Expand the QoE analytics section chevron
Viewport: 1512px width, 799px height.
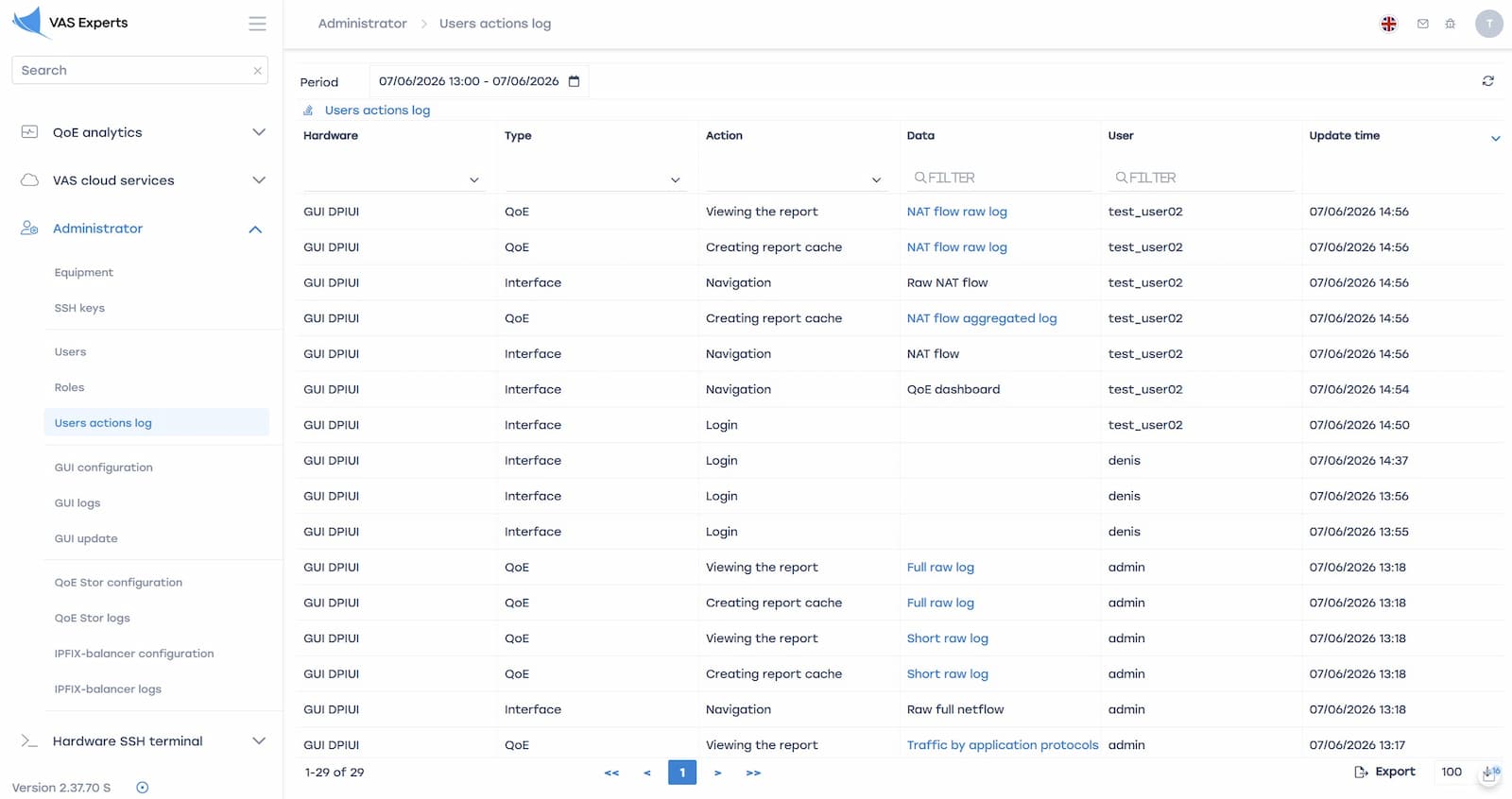pyautogui.click(x=258, y=132)
